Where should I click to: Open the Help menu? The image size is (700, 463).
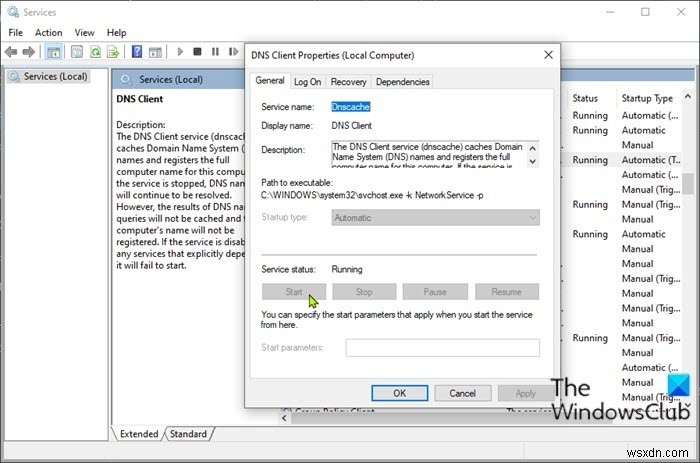[x=117, y=33]
